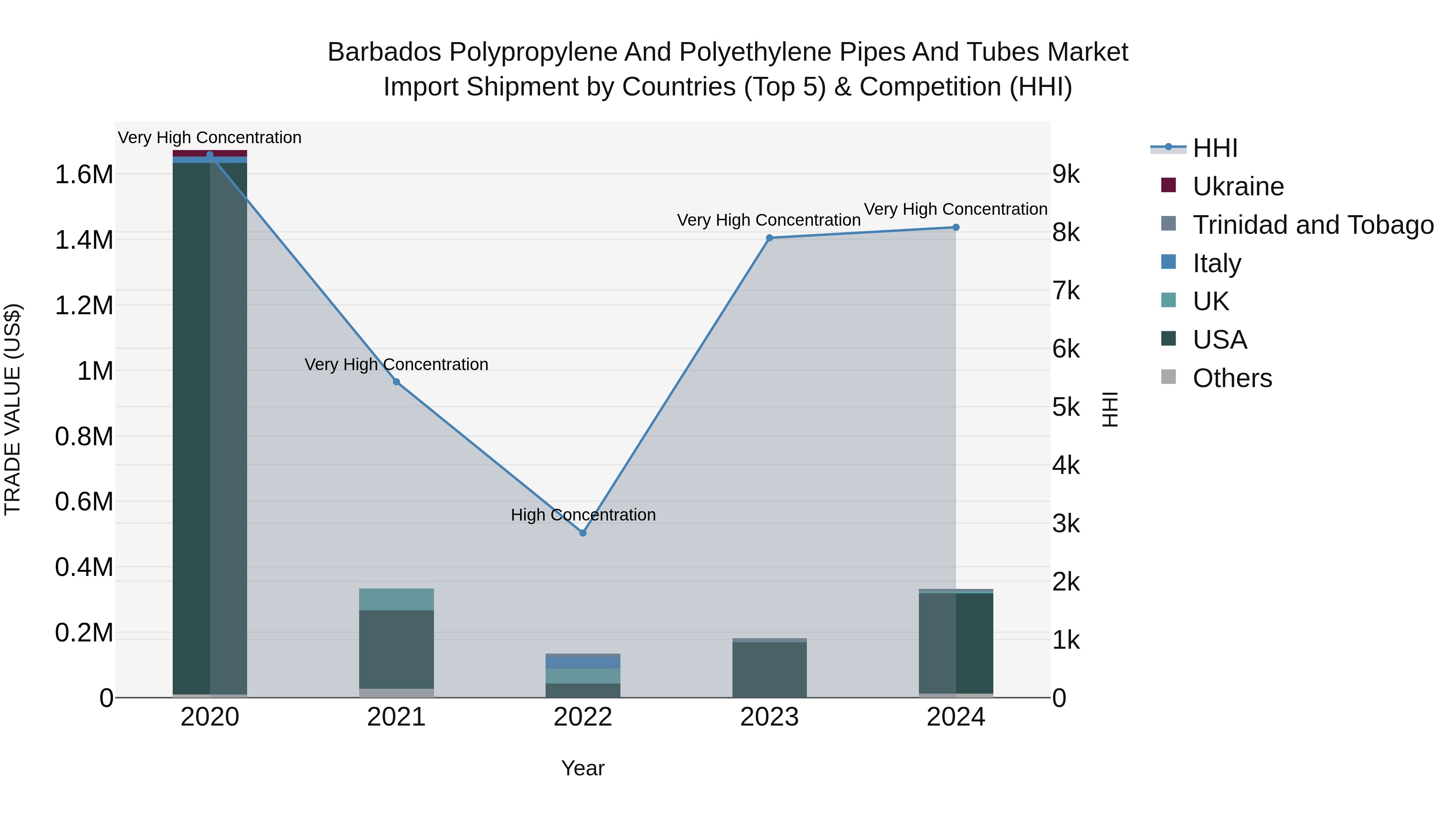The width and height of the screenshot is (1456, 819).
Task: Click the UK teal color swatch
Action: 1168,300
